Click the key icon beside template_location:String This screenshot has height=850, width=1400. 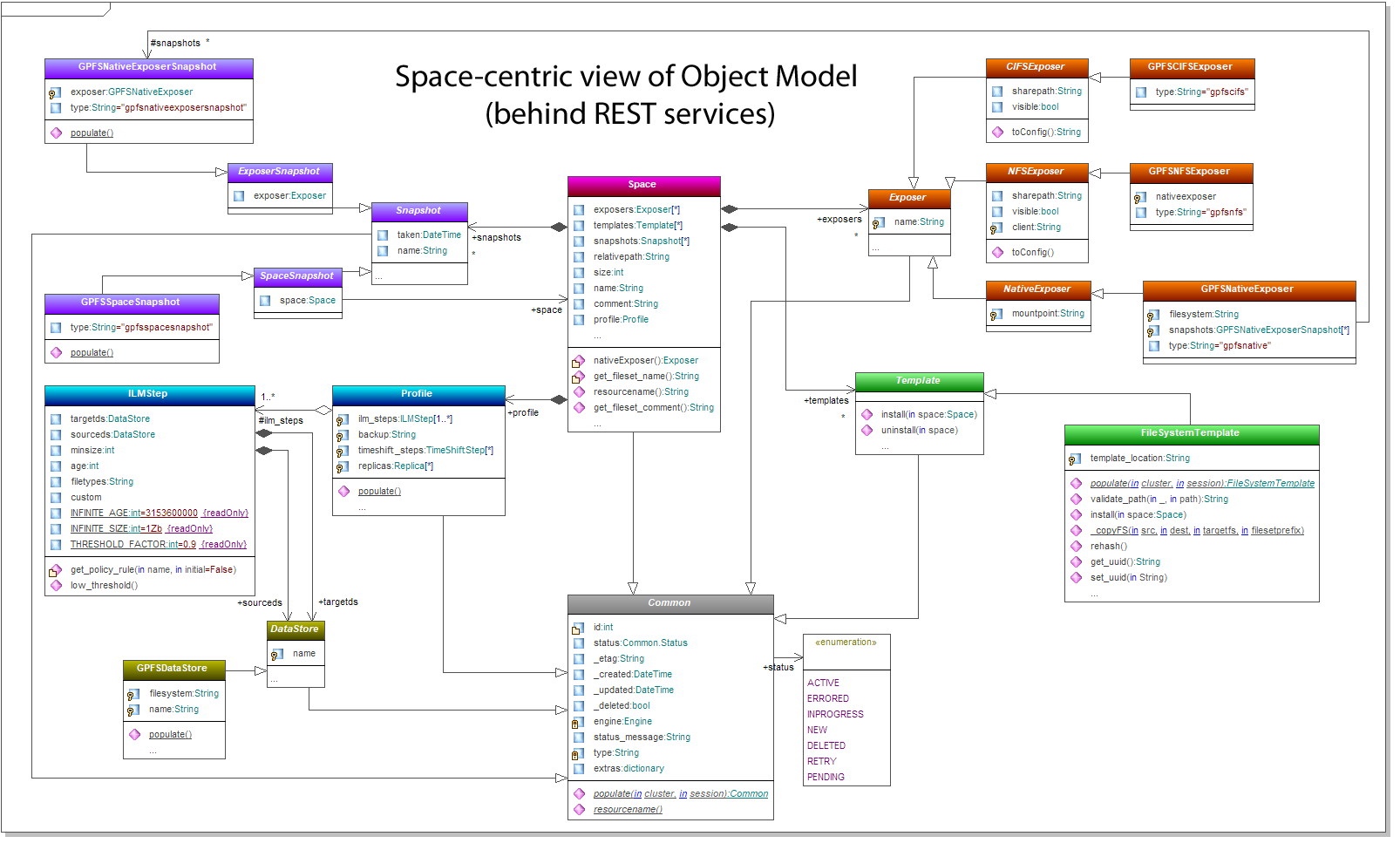click(x=1076, y=458)
